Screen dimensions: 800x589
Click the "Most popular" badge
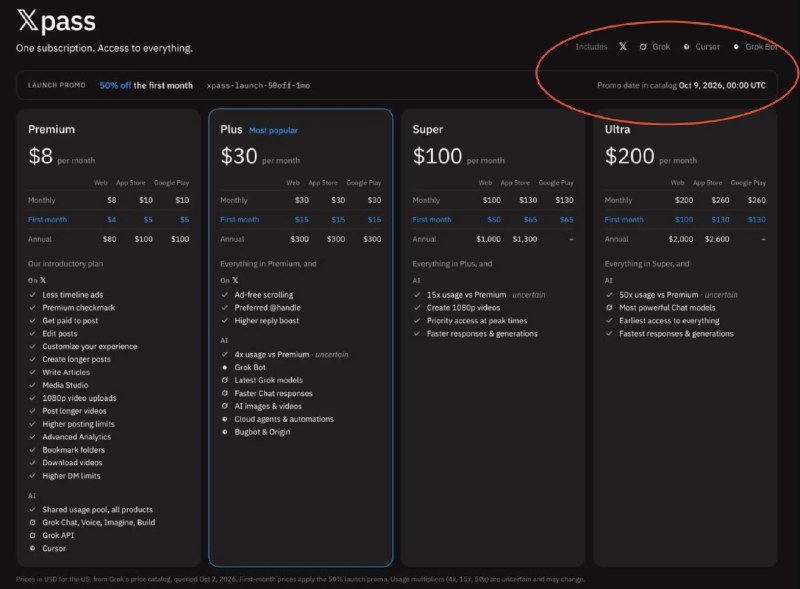click(x=273, y=131)
